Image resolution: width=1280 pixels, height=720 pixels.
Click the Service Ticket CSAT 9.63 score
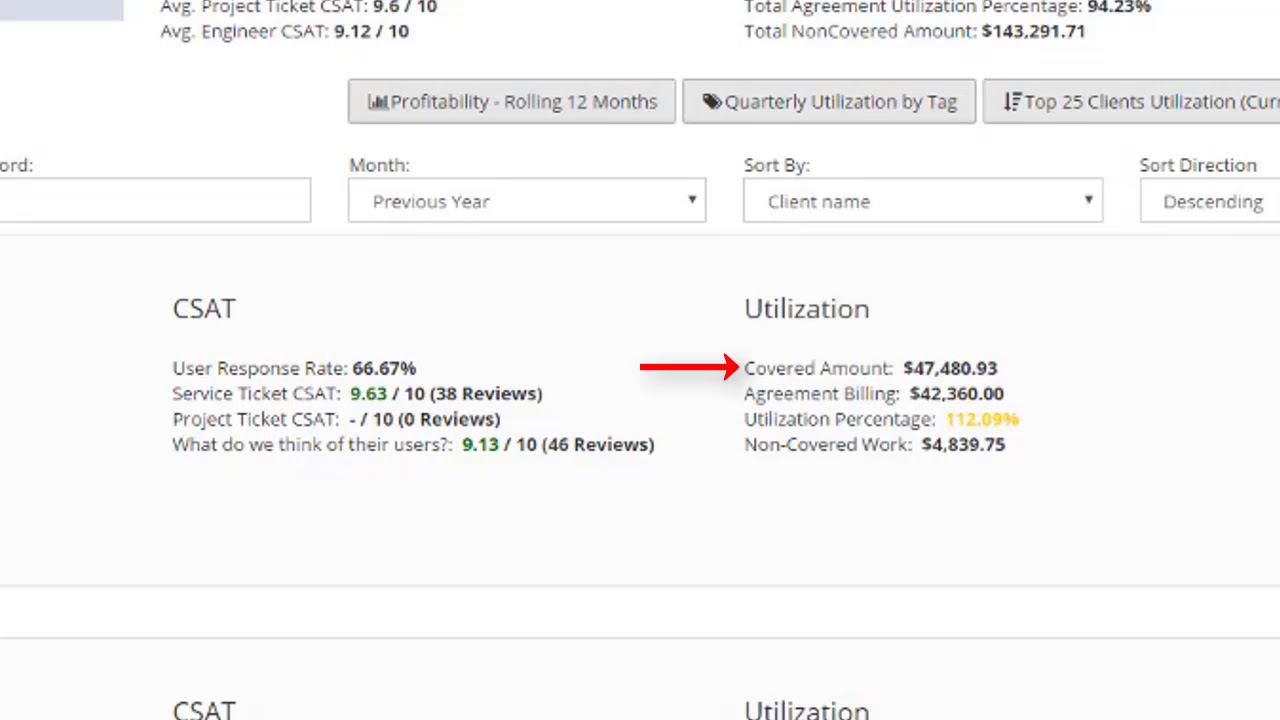coord(368,394)
